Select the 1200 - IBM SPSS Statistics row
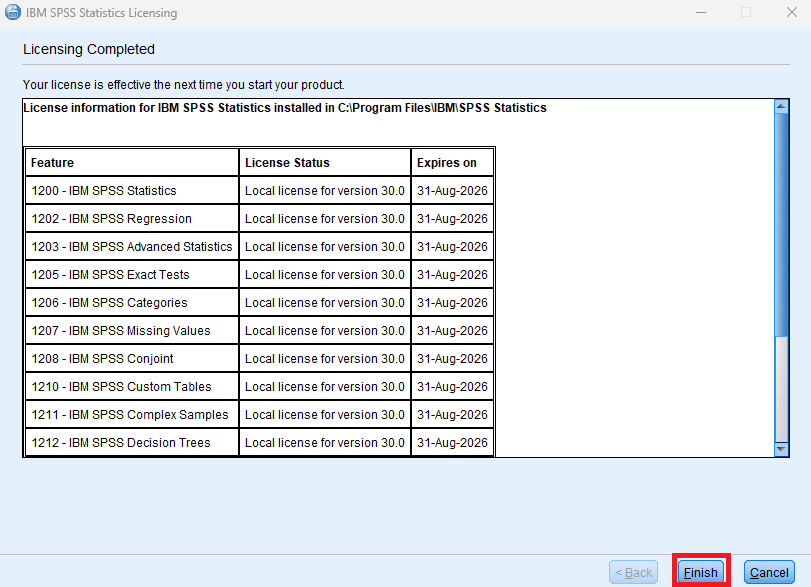Viewport: 811px width, 587px height. (x=103, y=191)
